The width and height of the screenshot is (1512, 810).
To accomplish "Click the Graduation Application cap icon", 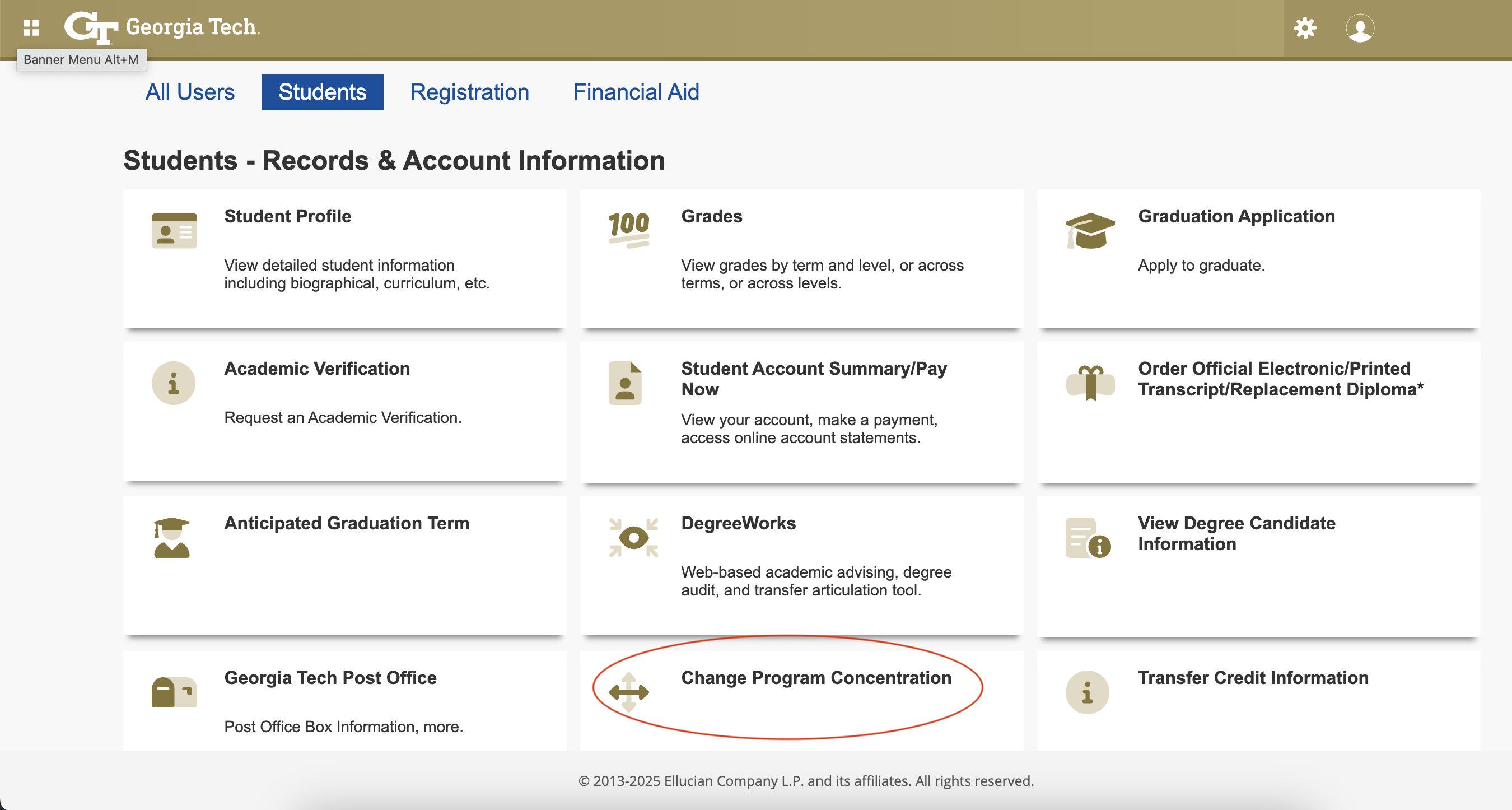I will click(1089, 231).
